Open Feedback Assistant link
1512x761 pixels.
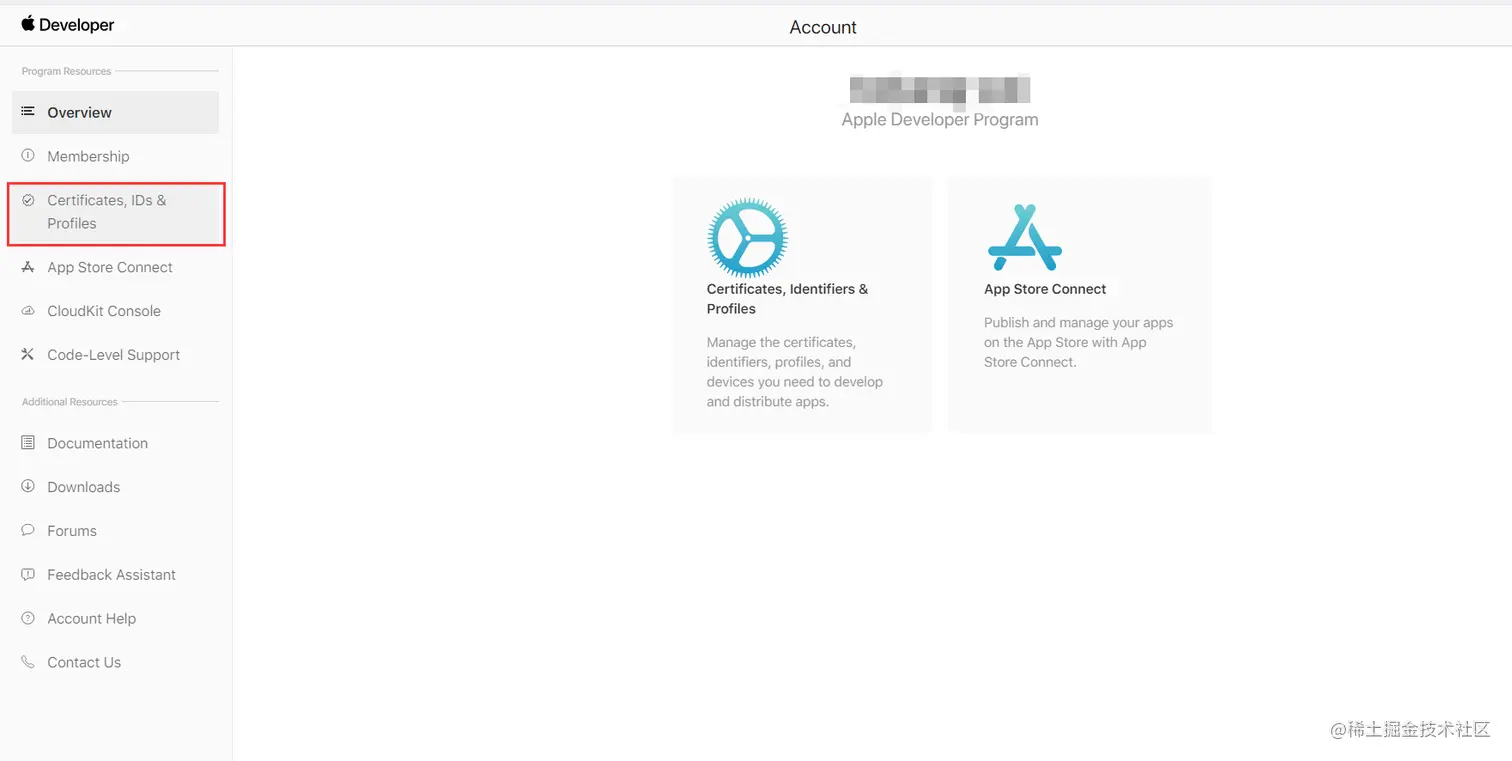pos(111,575)
